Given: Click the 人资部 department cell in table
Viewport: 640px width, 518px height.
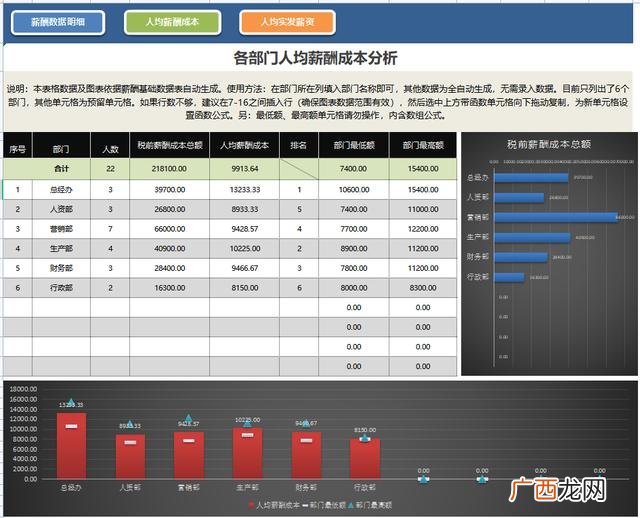Looking at the screenshot, I should tap(61, 209).
